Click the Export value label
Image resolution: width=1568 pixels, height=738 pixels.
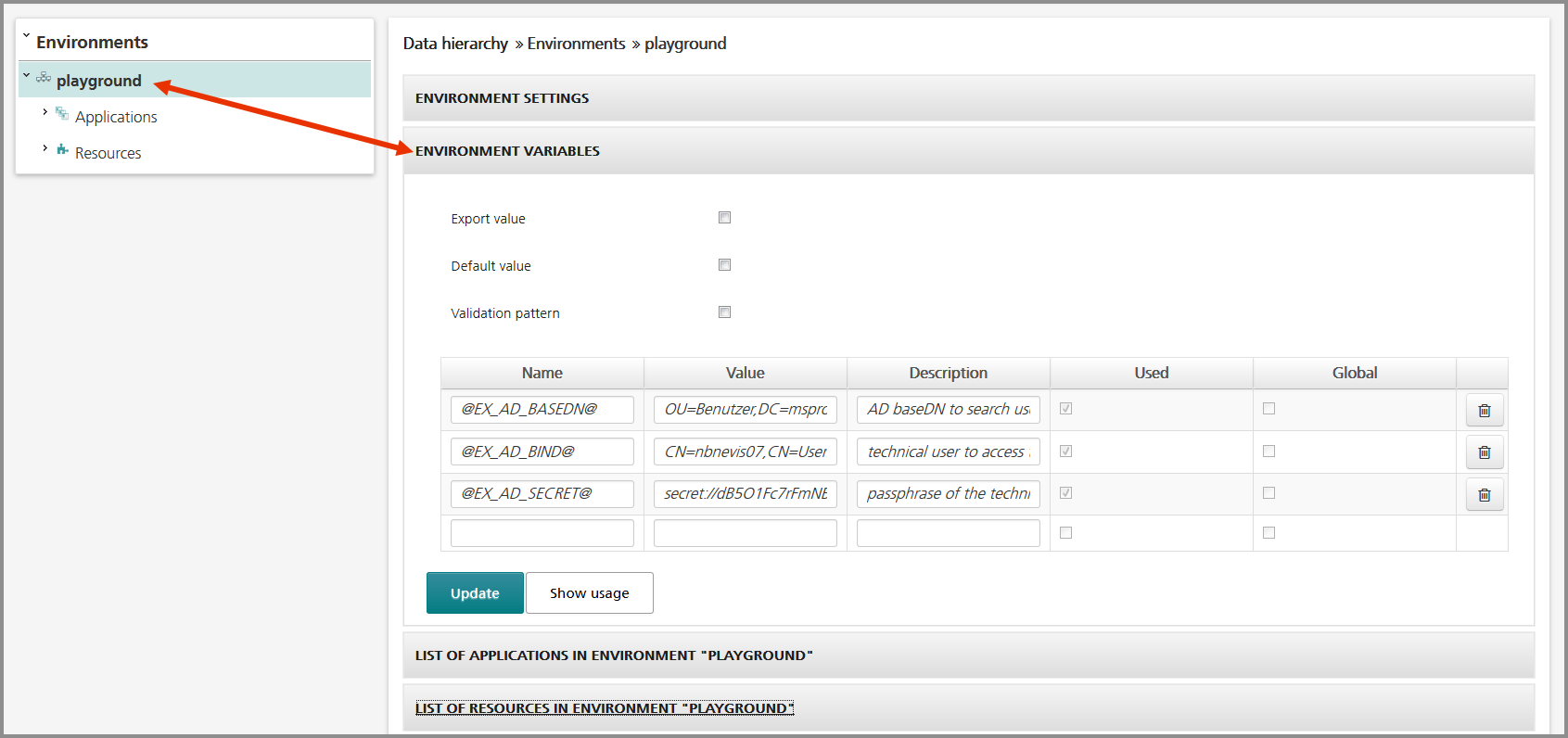488,219
